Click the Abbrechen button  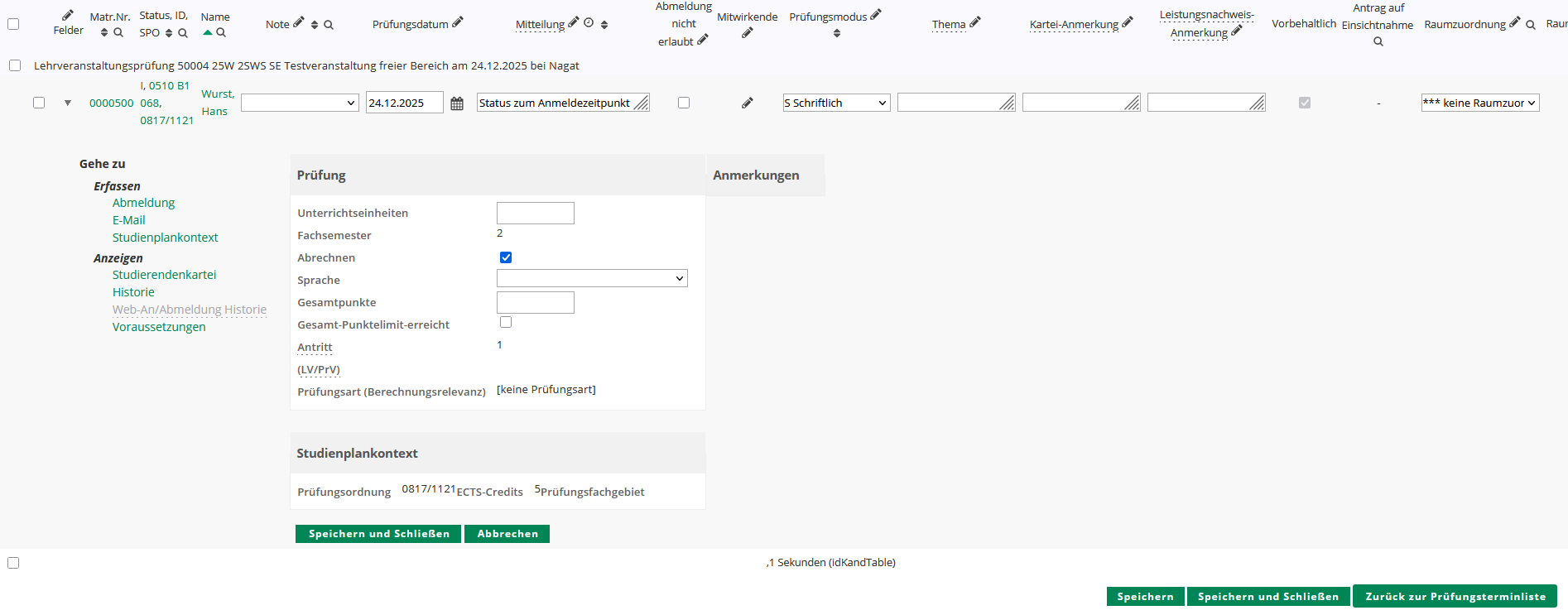pos(507,534)
